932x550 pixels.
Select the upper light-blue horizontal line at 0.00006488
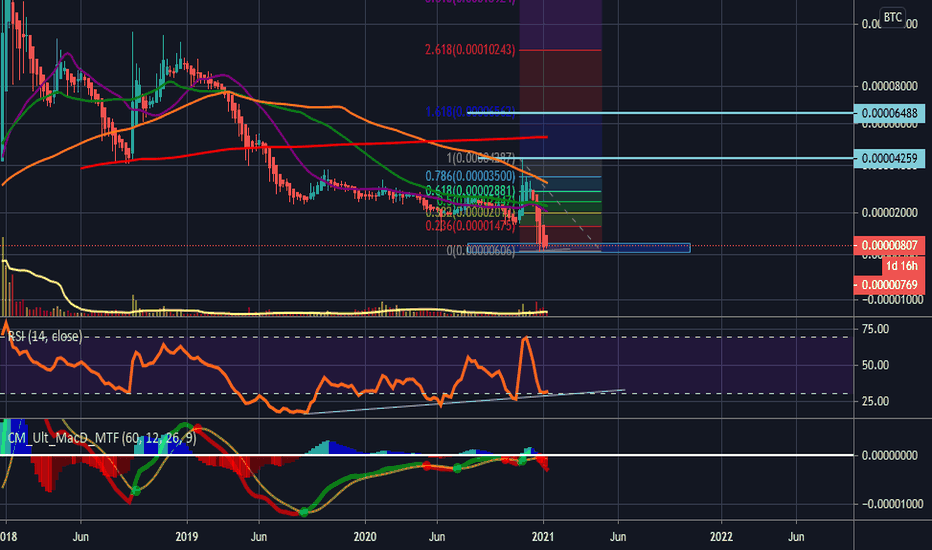click(x=660, y=112)
